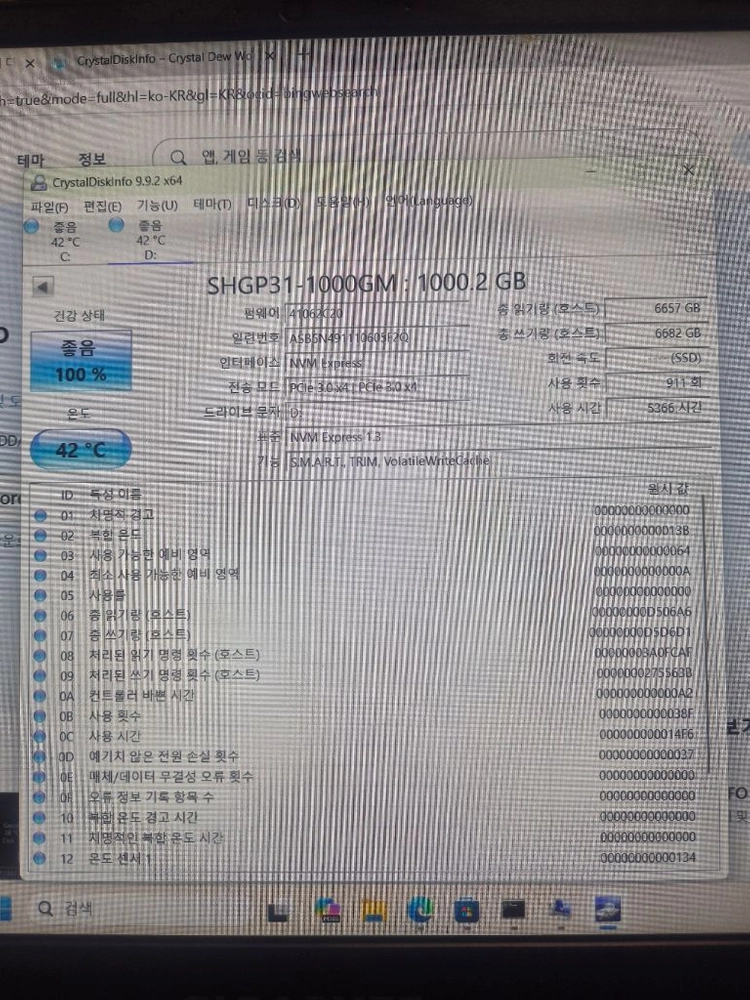Open the 디스크(D) menu

point(273,203)
